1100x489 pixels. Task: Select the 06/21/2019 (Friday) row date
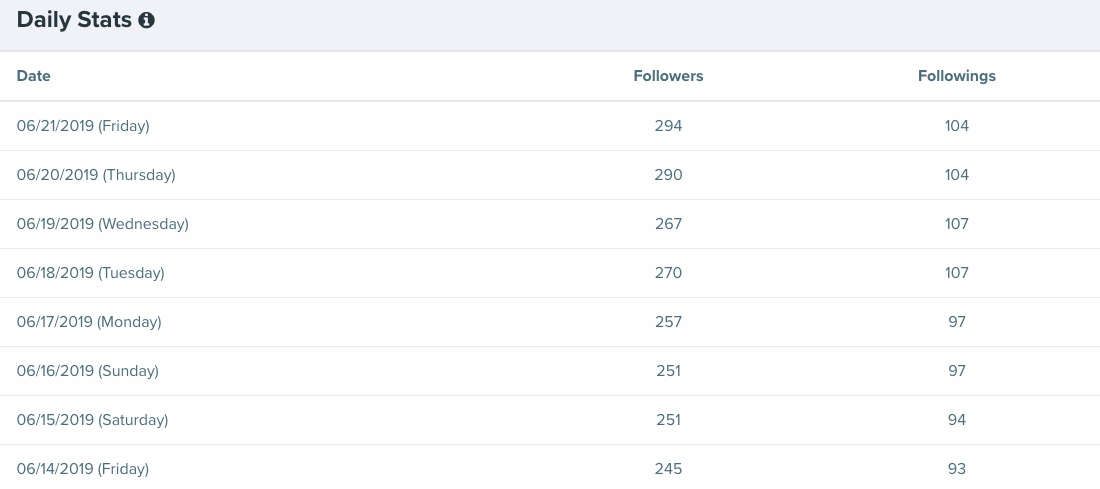click(x=83, y=126)
